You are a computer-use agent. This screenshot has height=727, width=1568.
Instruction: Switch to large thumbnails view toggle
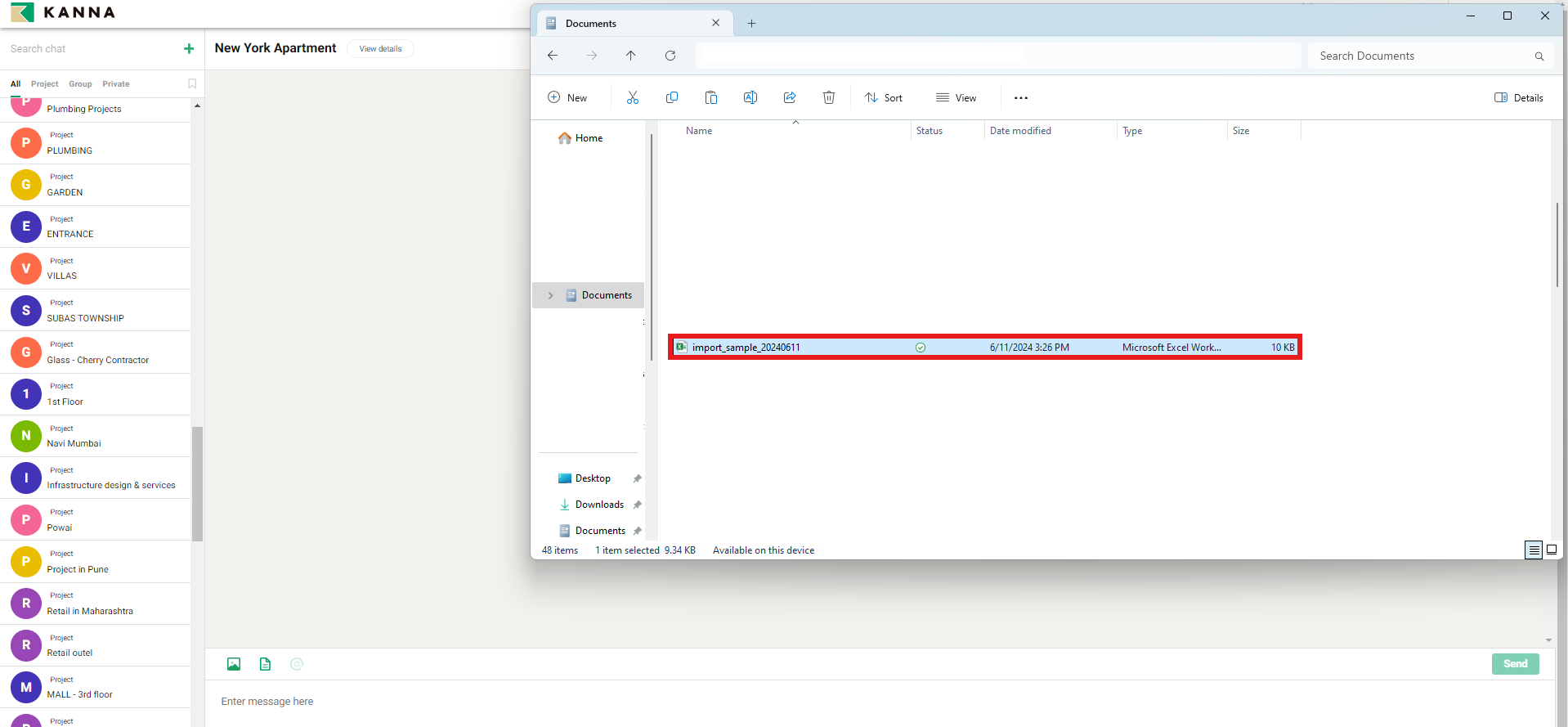click(x=1552, y=550)
